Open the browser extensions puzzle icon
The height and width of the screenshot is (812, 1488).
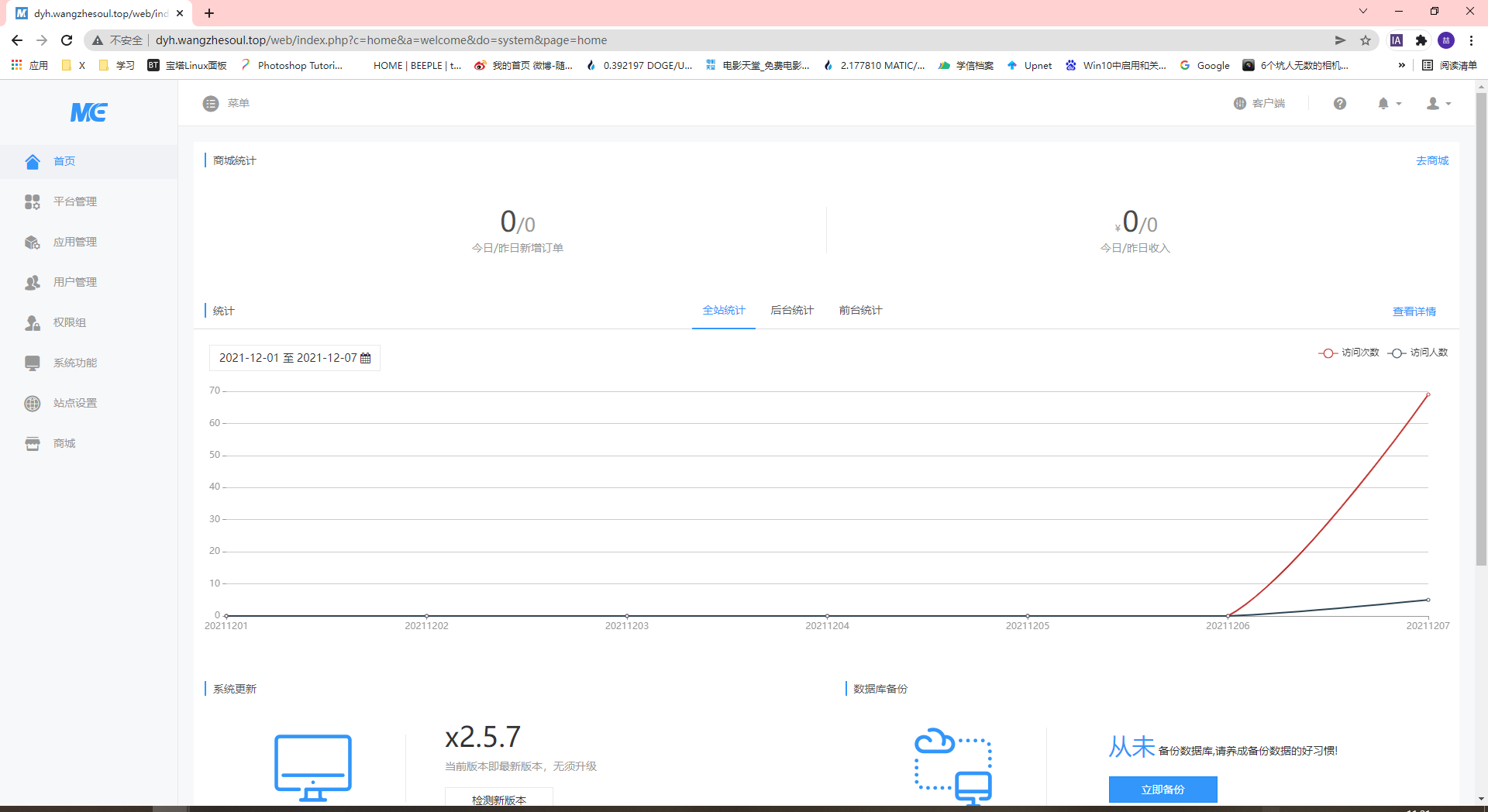(1421, 40)
